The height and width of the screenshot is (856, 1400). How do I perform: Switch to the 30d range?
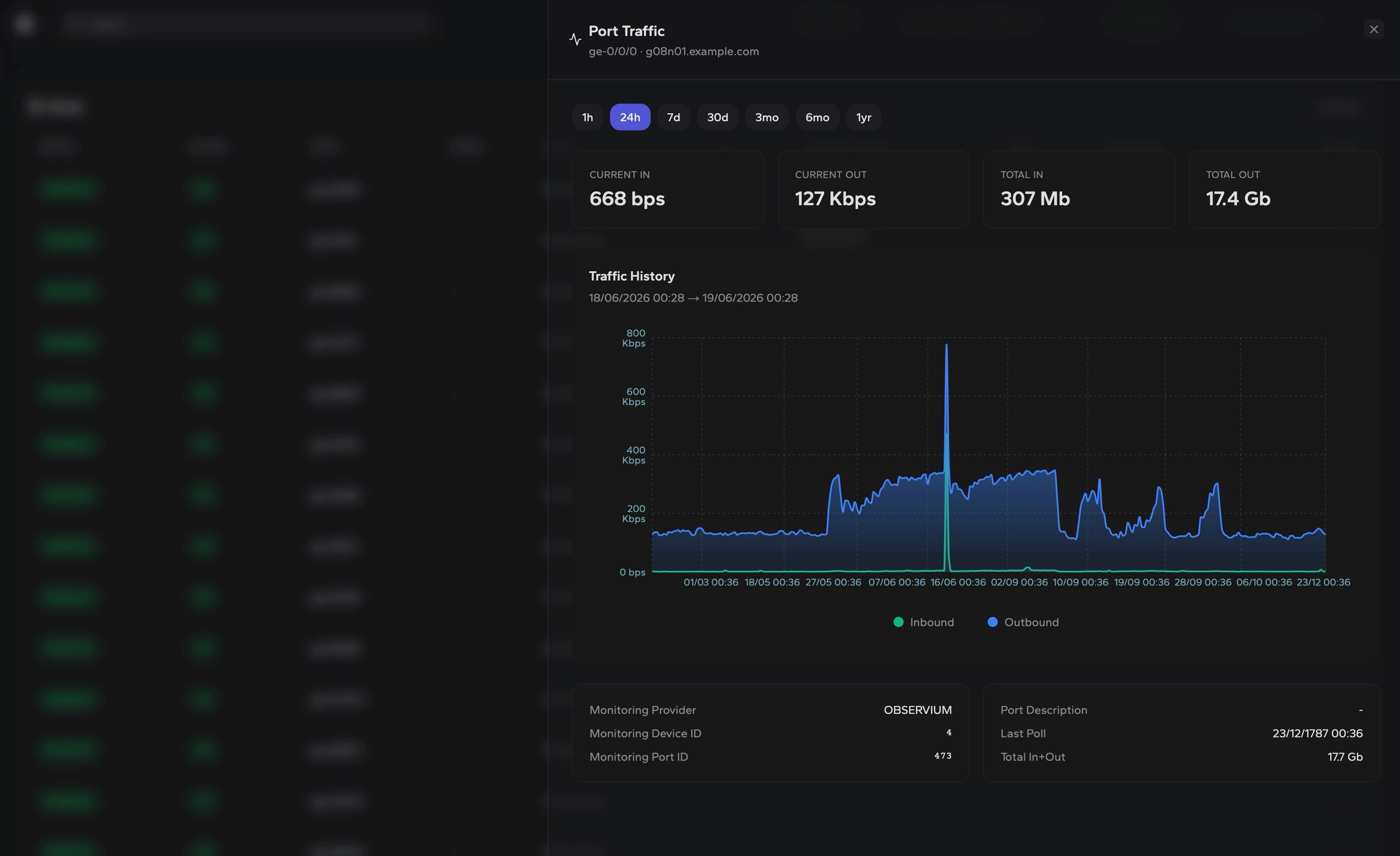click(x=717, y=117)
